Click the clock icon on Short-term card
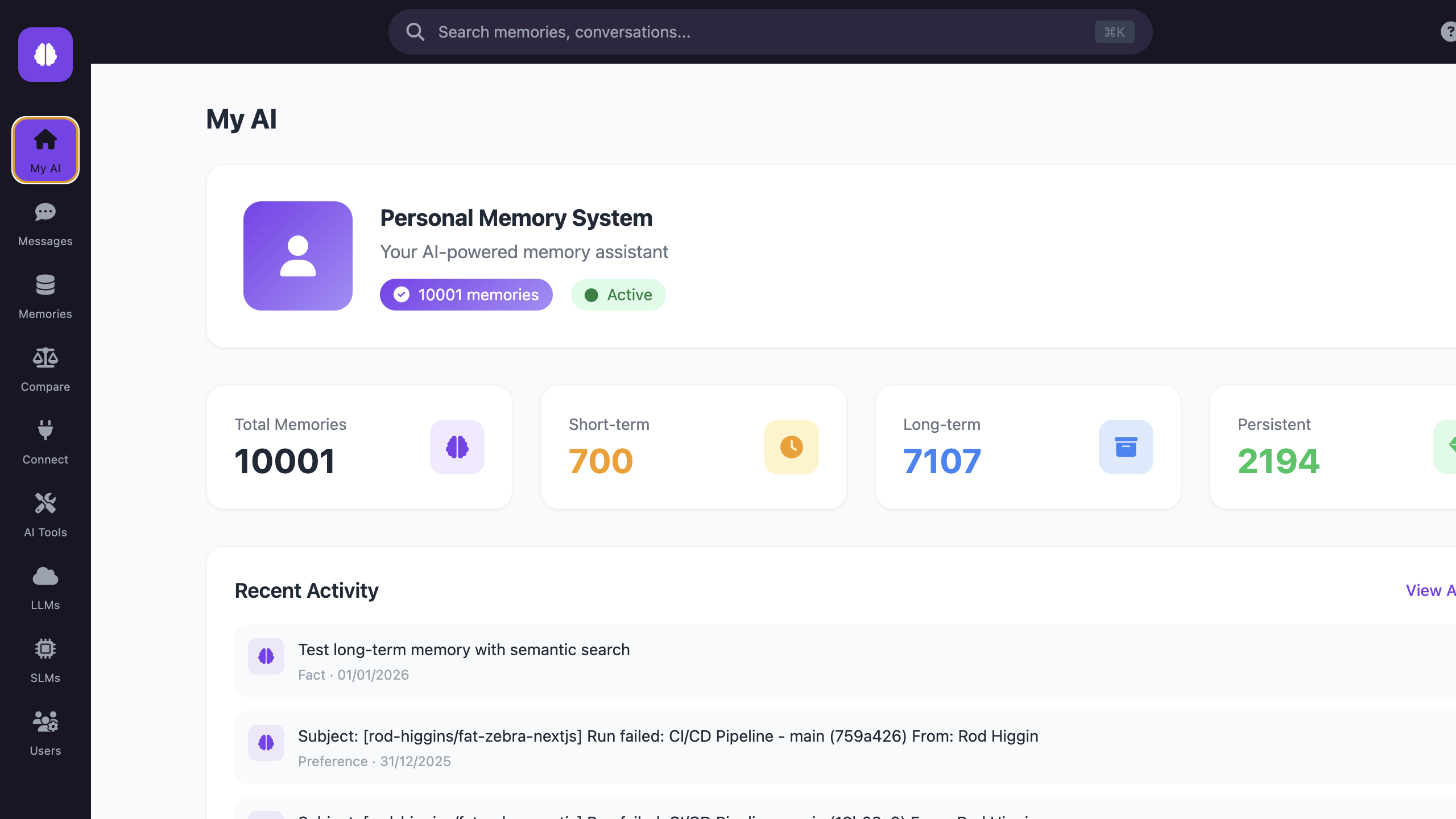Screen dimensions: 1456x819 (791, 447)
